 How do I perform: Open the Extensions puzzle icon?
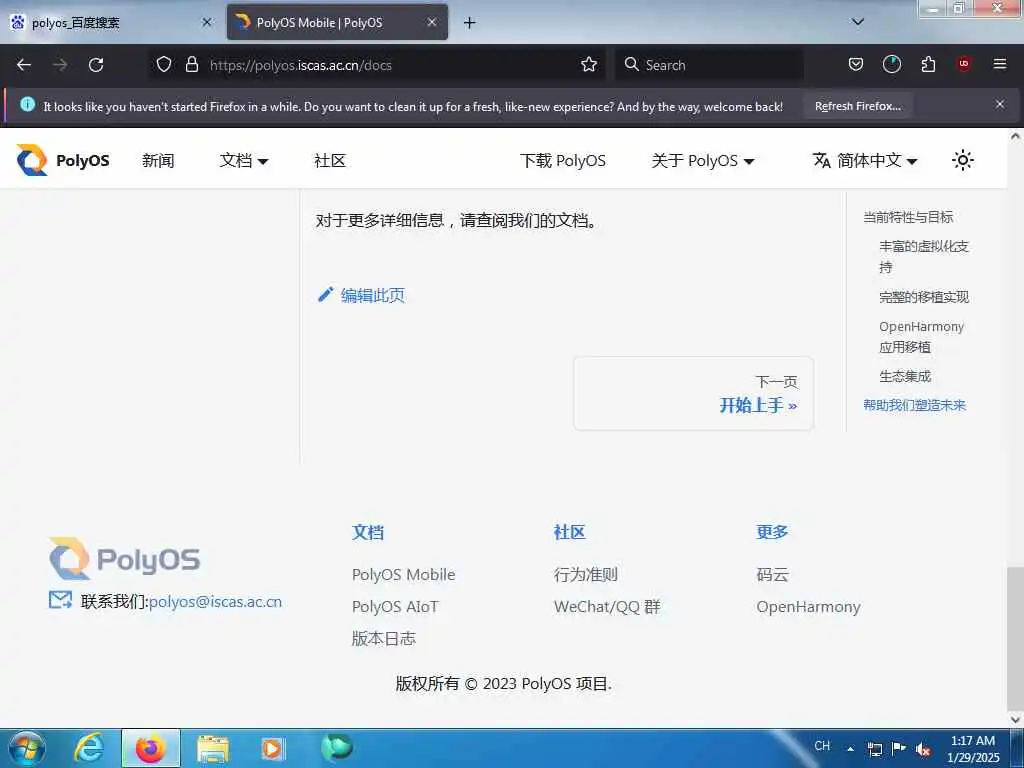click(928, 64)
